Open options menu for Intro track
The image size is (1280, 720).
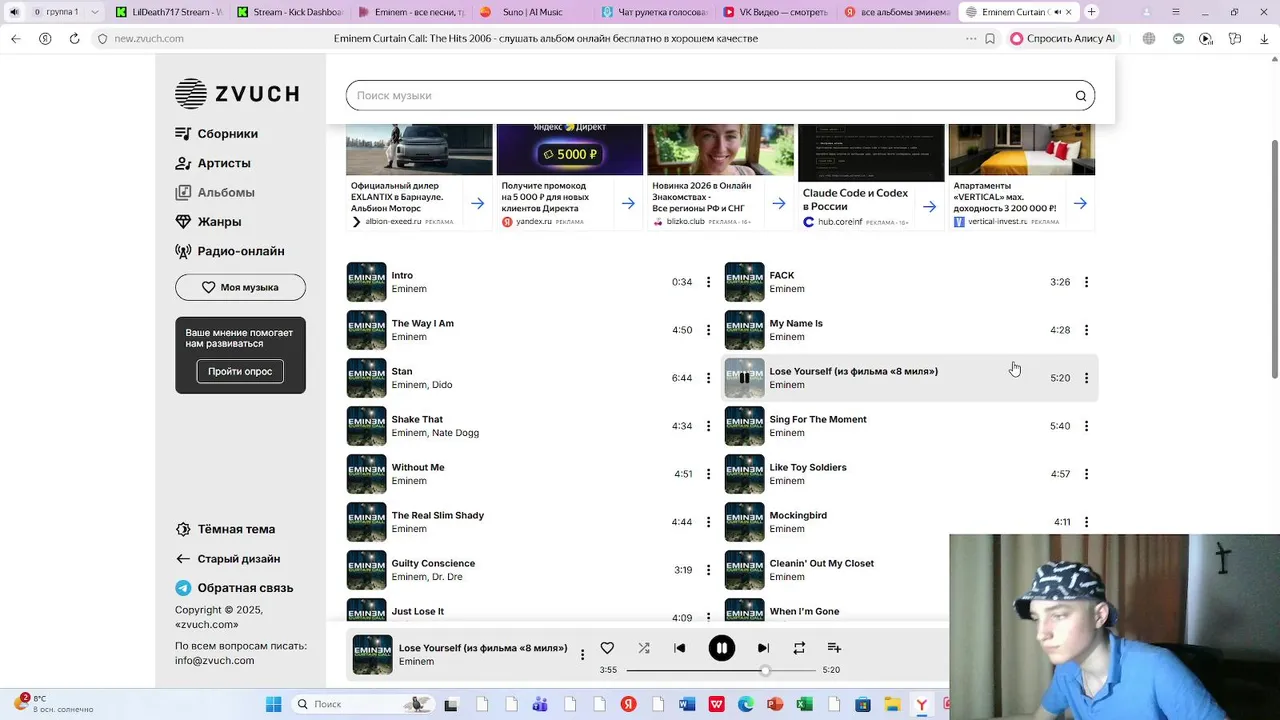[708, 282]
